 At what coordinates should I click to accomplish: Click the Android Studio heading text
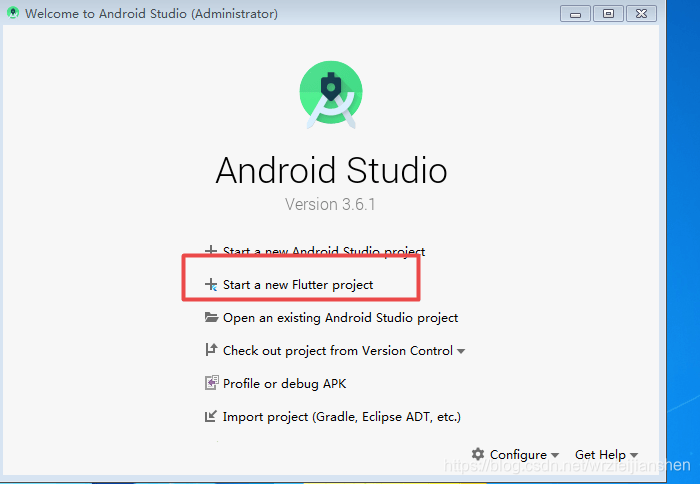click(x=331, y=170)
